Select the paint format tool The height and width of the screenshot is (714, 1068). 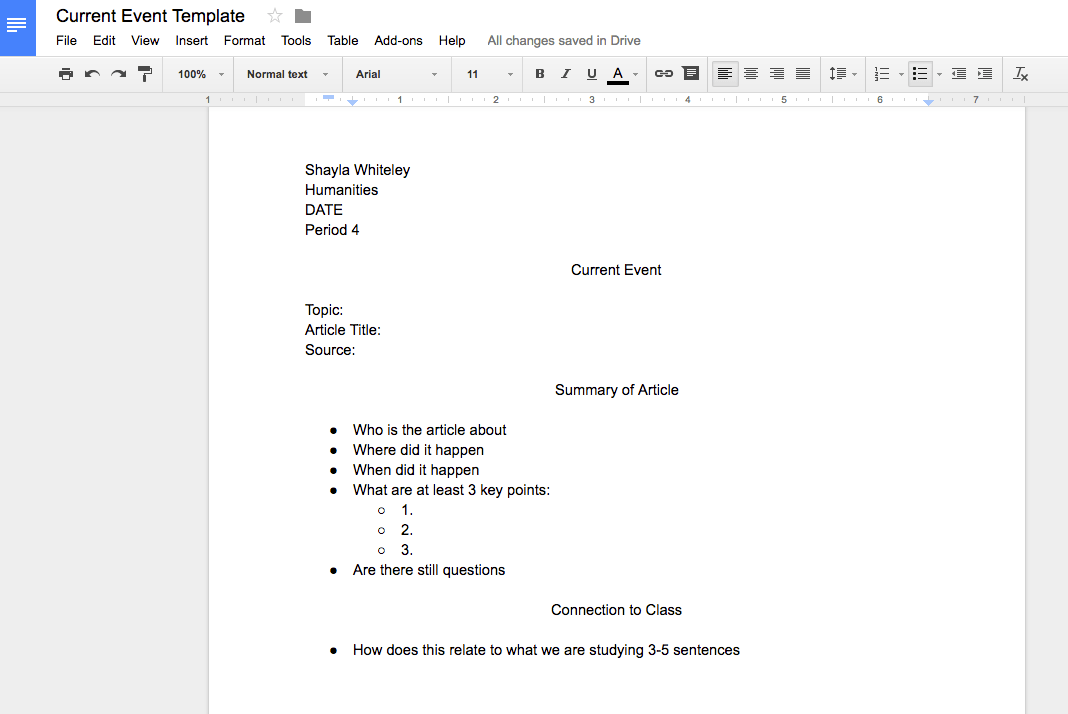click(144, 74)
